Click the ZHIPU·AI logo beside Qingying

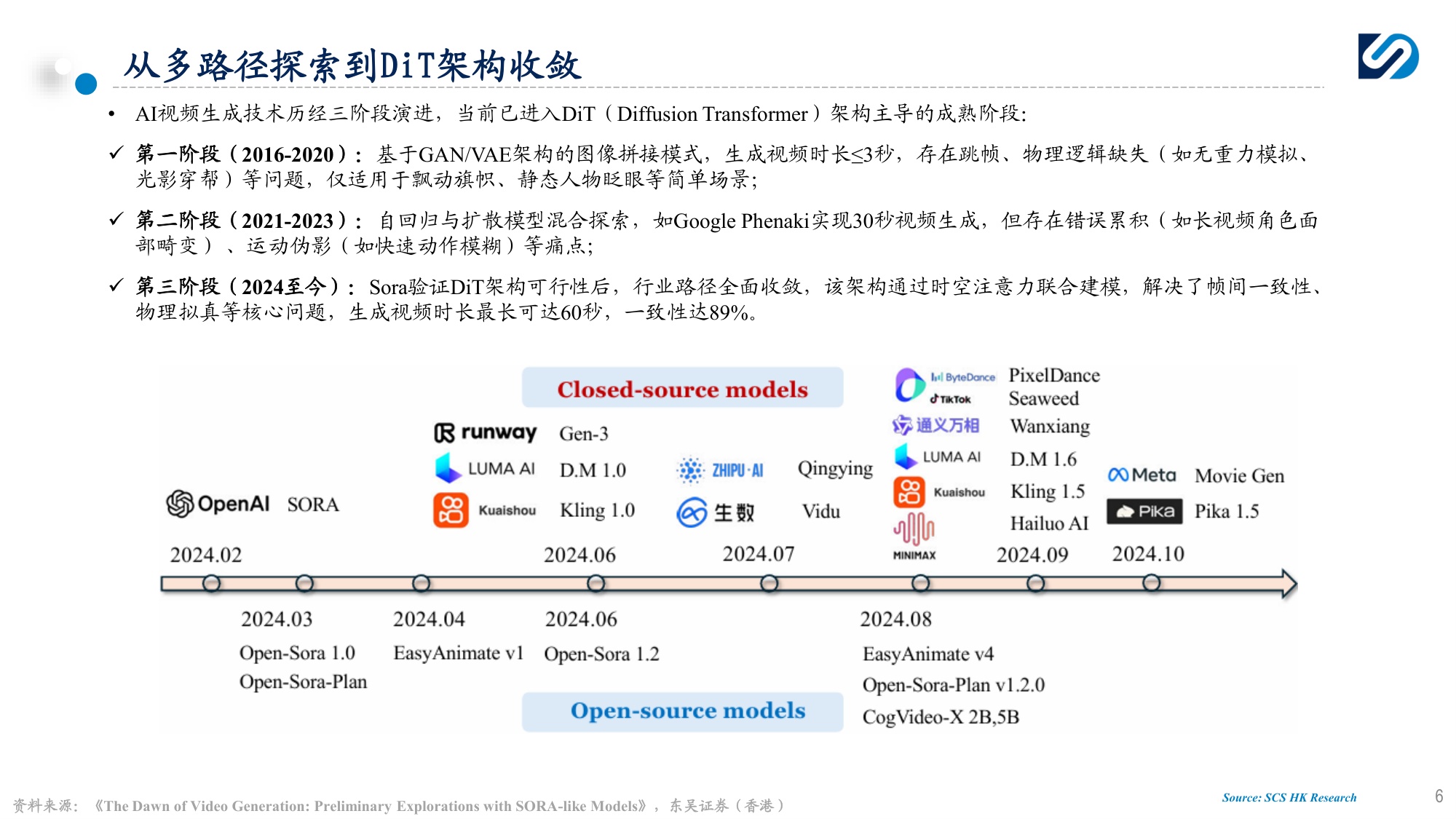point(719,470)
